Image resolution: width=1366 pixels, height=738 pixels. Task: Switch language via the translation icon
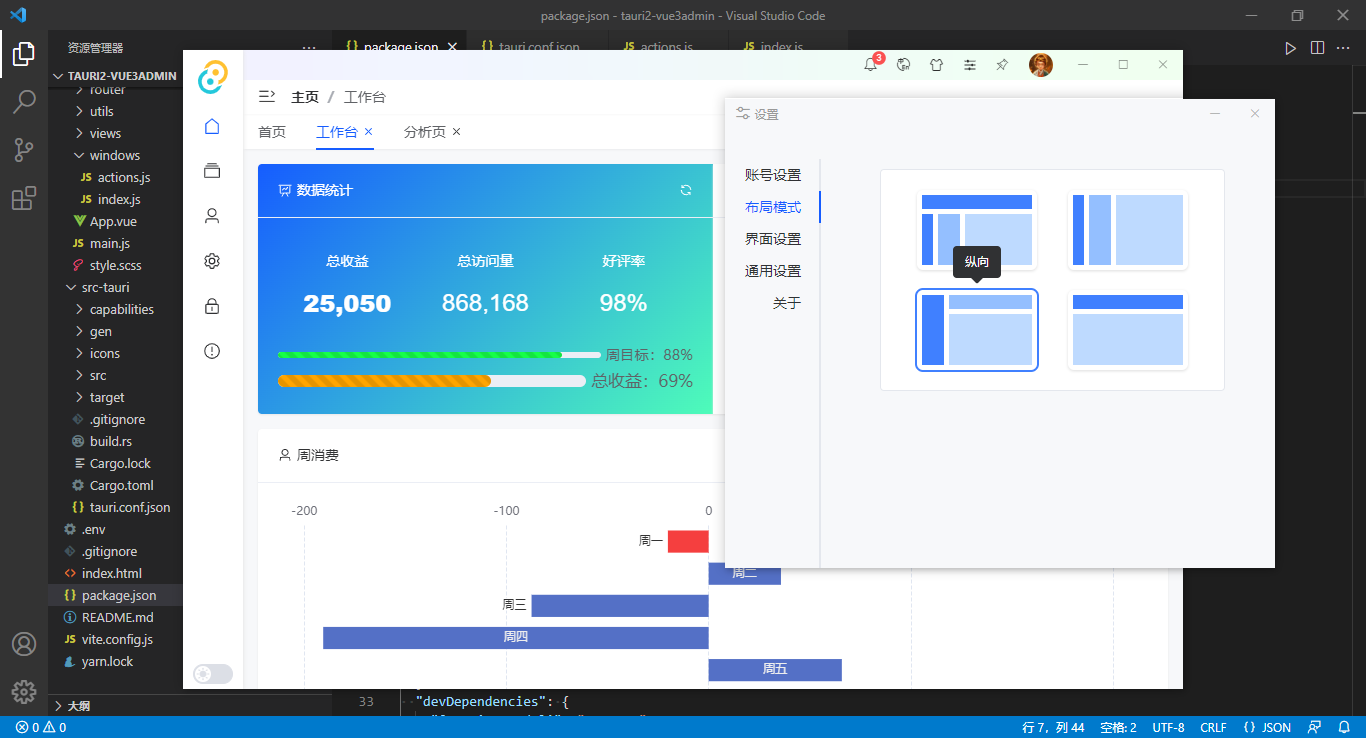pyautogui.click(x=903, y=64)
